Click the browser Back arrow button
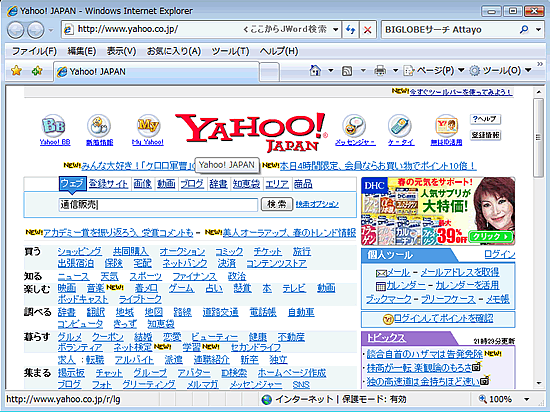Viewport: 550px width, 412px height. pyautogui.click(x=15, y=30)
